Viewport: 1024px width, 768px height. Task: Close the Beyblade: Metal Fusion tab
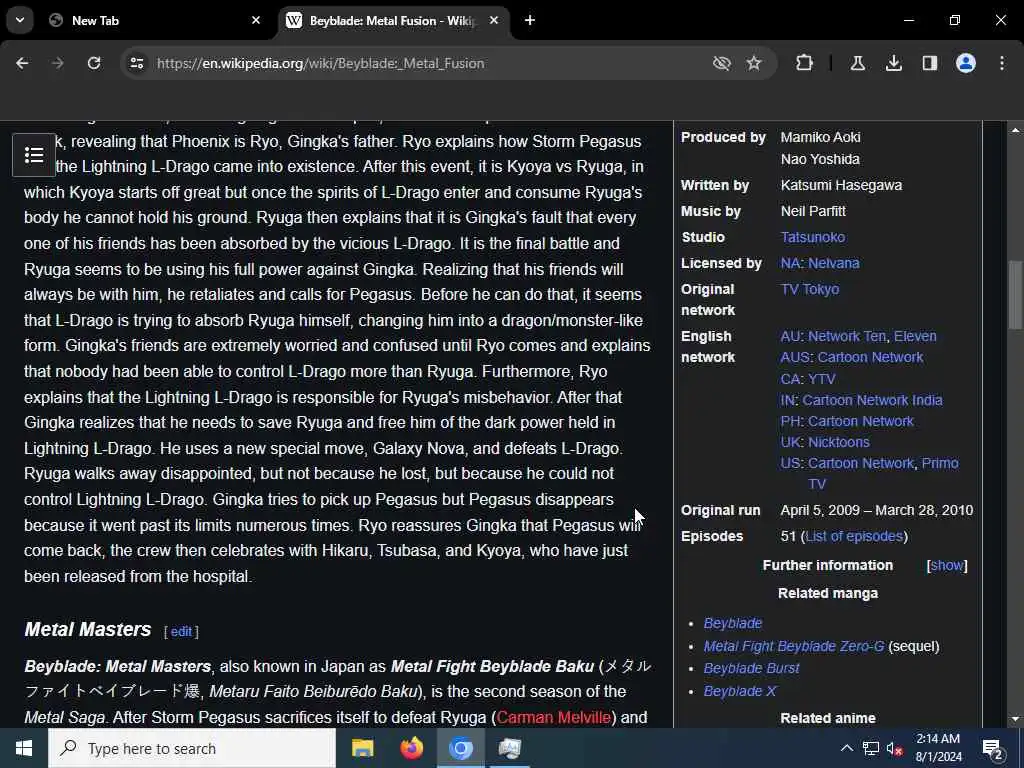click(x=494, y=20)
